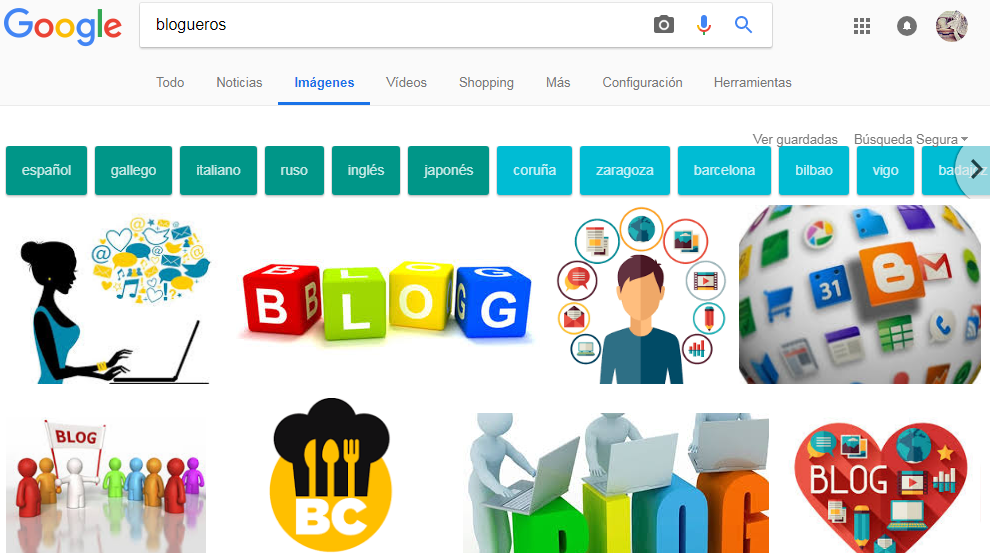Open the Herramientas options
This screenshot has height=553, width=990.
[x=753, y=83]
